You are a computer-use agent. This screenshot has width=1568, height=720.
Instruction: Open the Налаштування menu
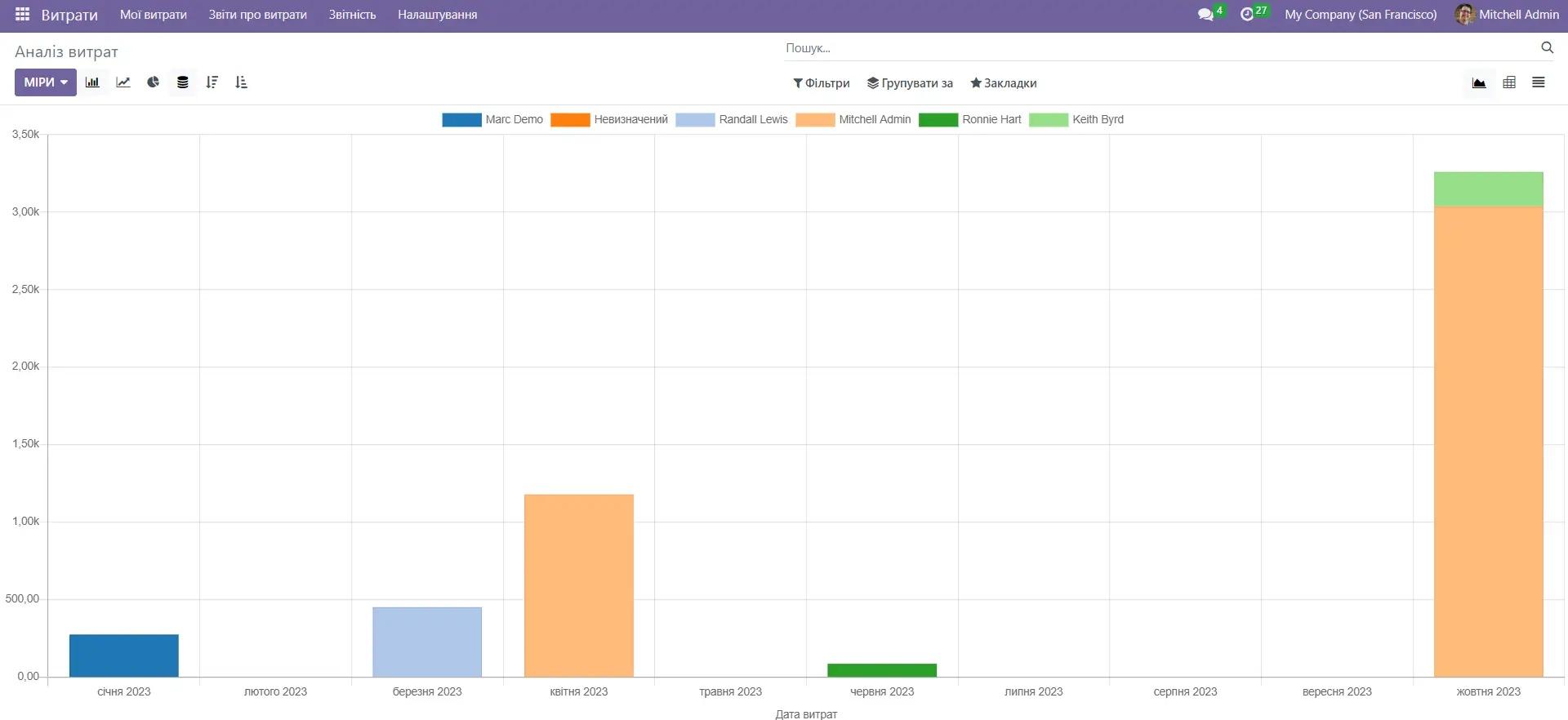[x=437, y=15]
